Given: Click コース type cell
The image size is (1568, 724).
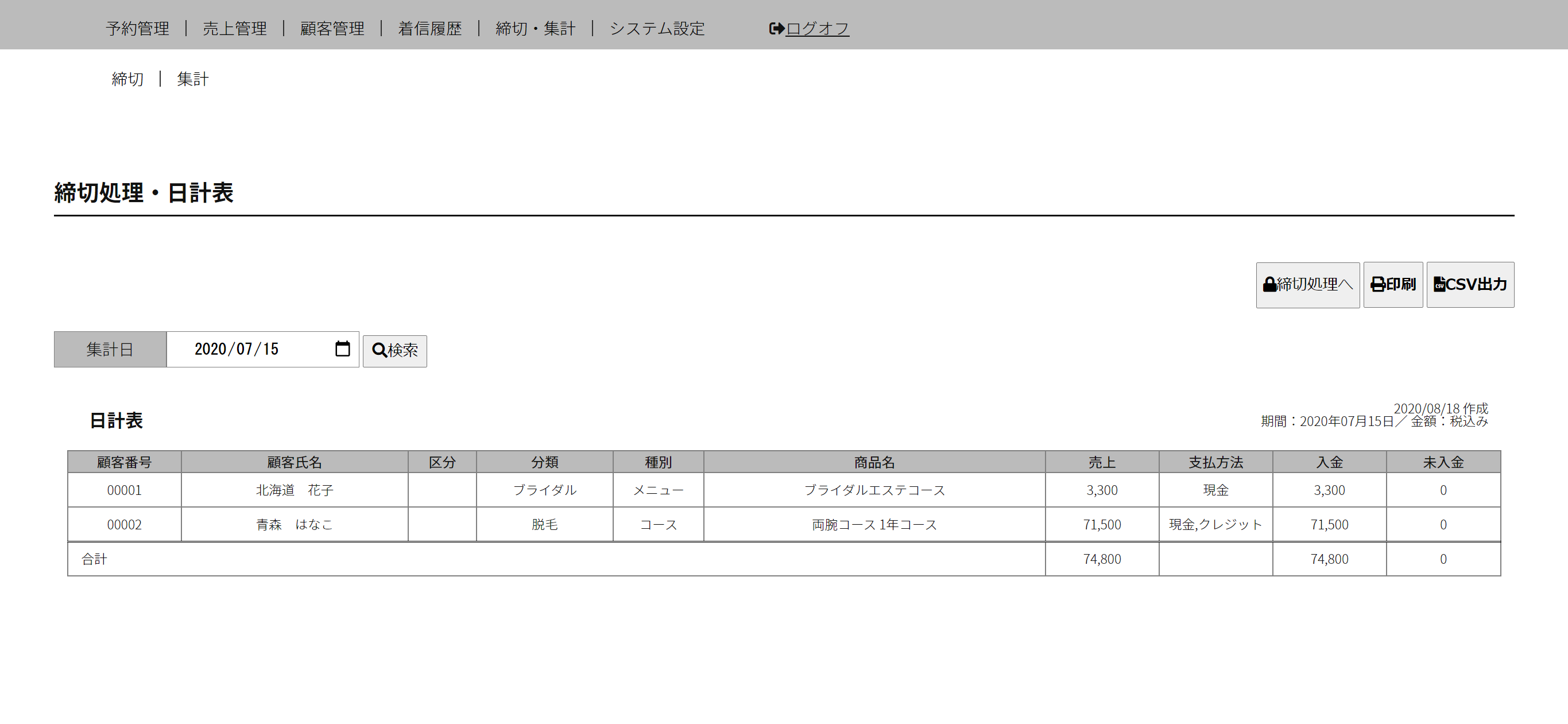Looking at the screenshot, I should (x=659, y=524).
